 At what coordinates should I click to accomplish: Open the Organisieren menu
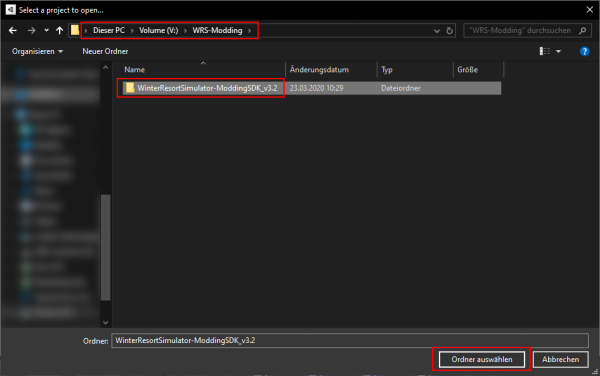[37, 51]
